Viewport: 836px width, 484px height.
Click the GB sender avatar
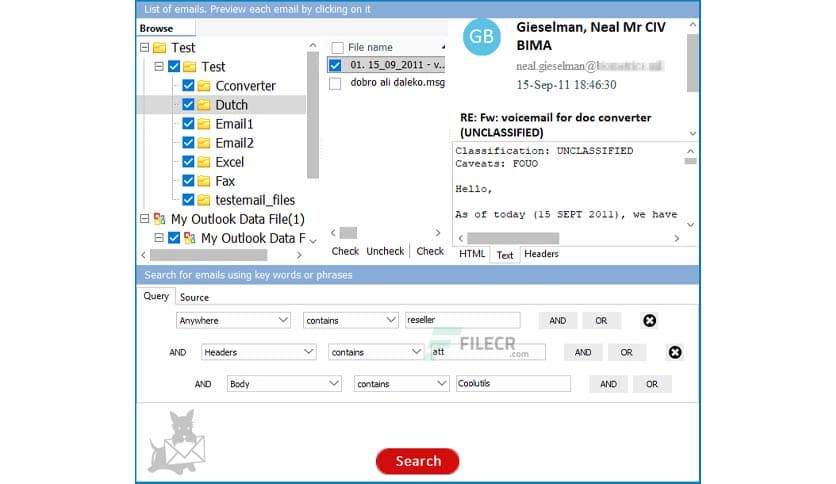481,36
